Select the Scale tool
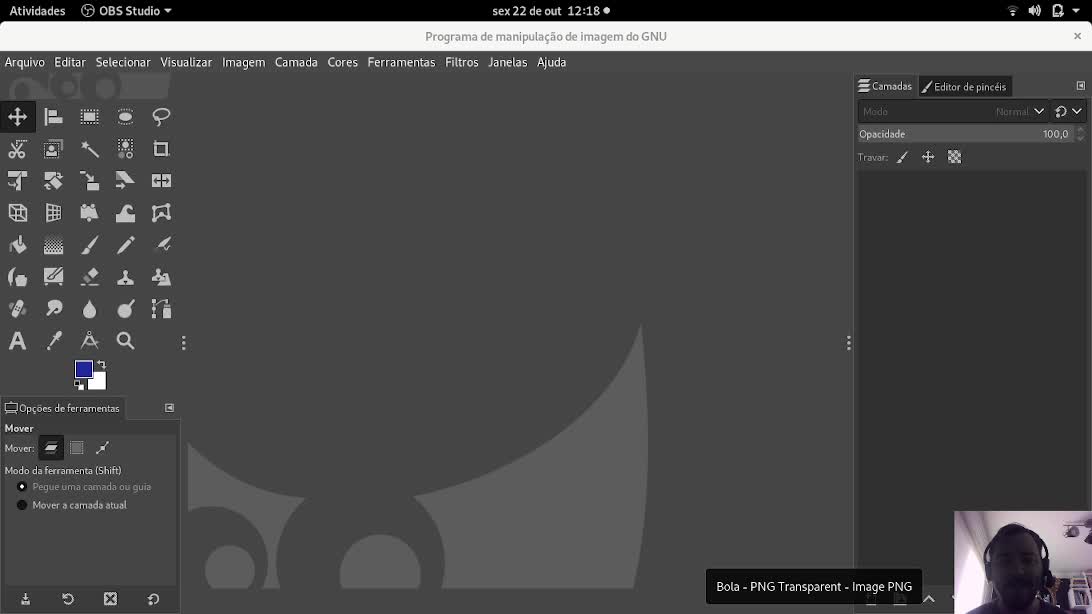 (x=89, y=180)
